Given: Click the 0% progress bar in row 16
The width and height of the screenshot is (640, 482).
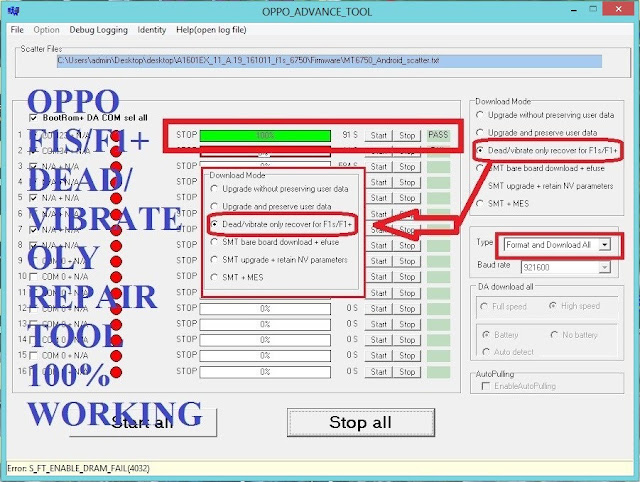Looking at the screenshot, I should point(265,372).
